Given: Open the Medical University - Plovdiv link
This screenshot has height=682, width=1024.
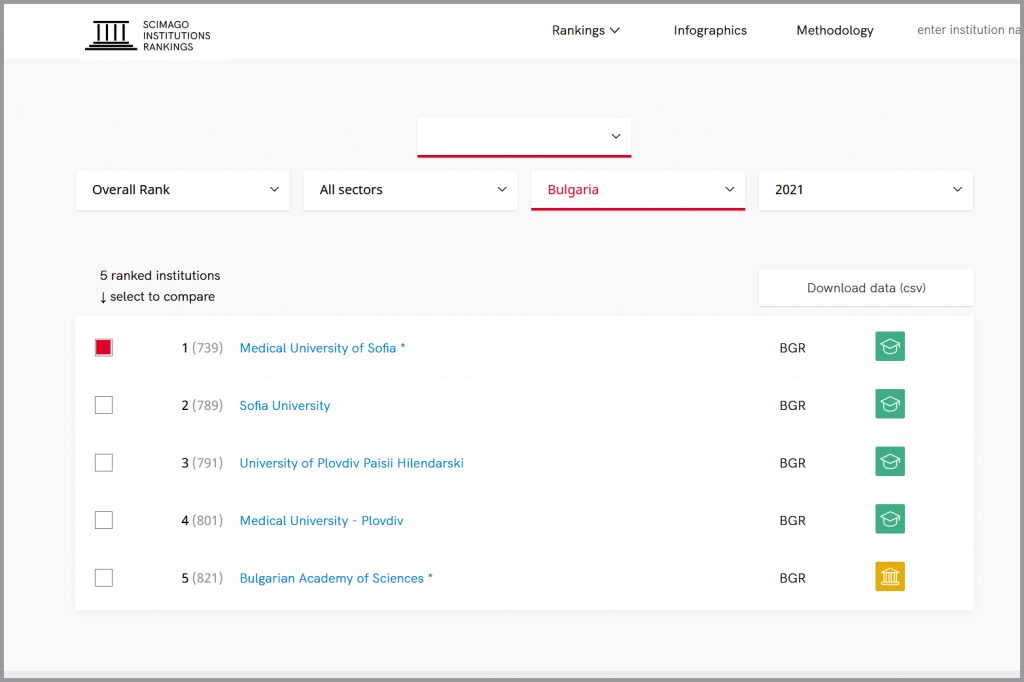Looking at the screenshot, I should (321, 521).
